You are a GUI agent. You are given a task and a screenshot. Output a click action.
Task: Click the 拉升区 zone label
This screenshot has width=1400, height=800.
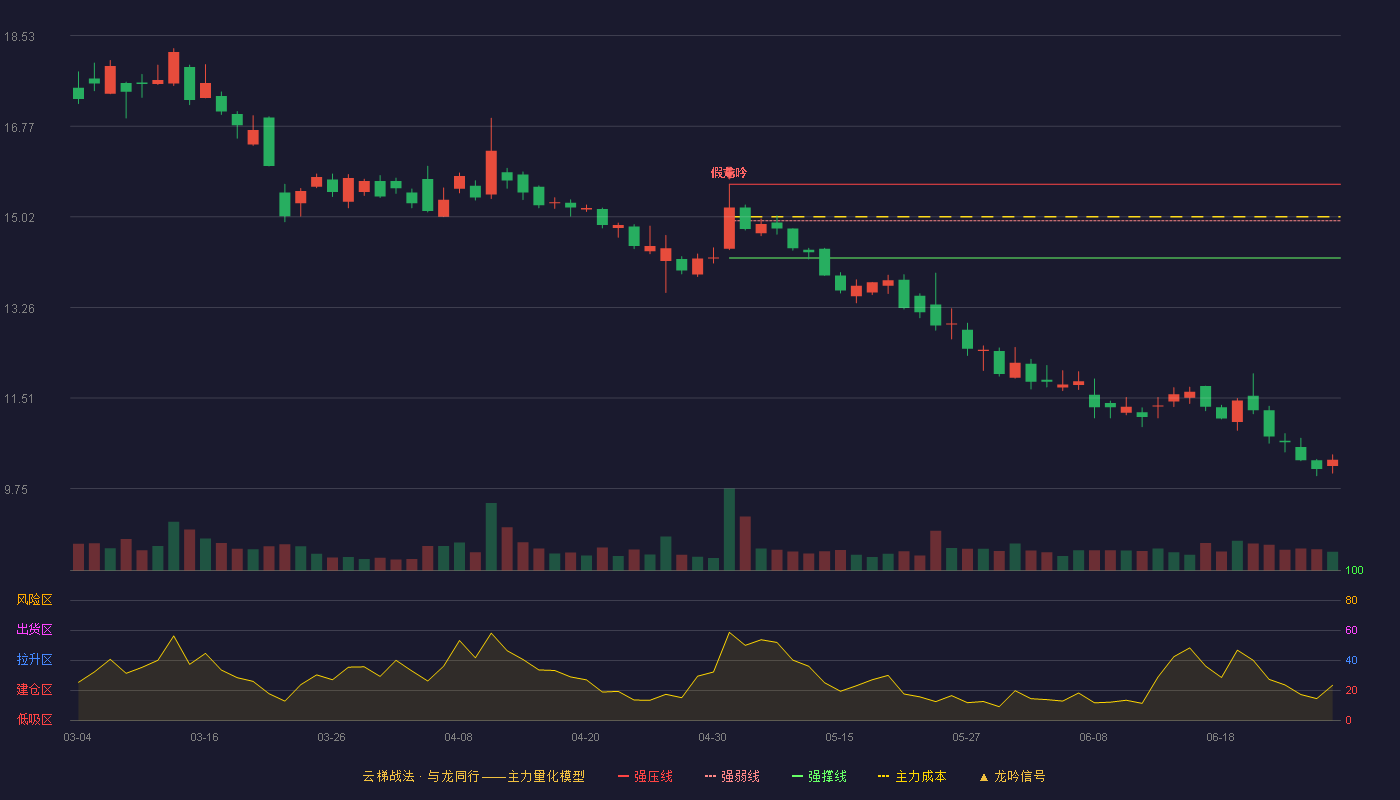pos(34,660)
